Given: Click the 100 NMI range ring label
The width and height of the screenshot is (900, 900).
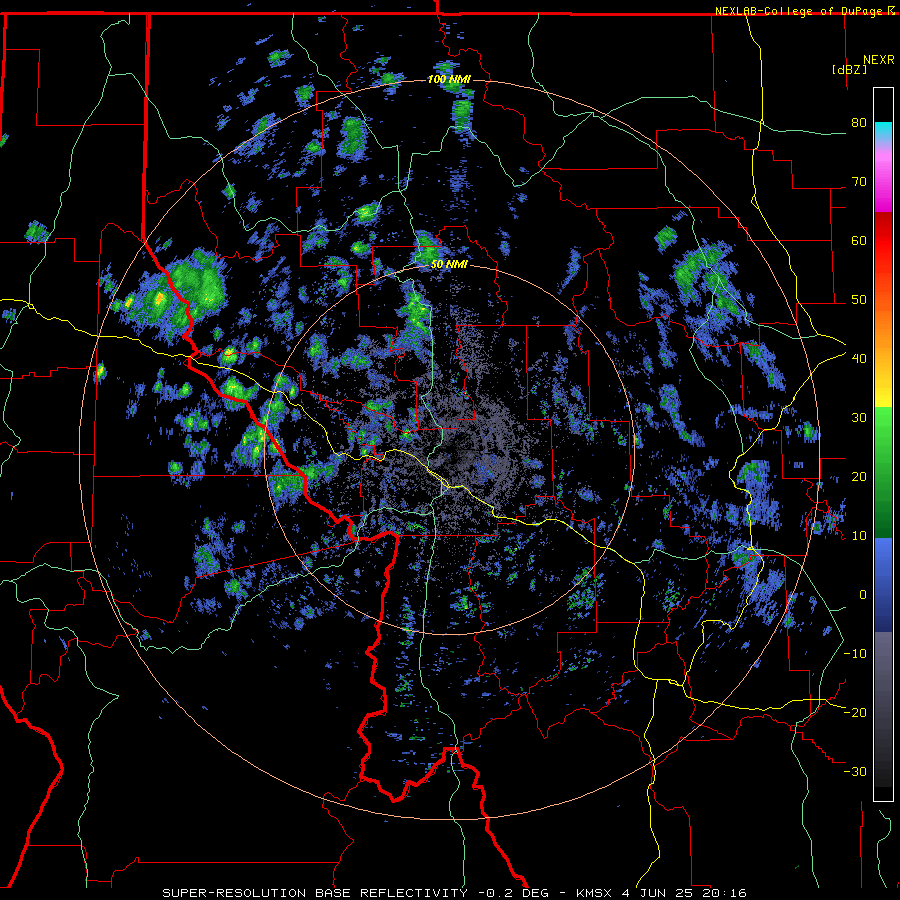Looking at the screenshot, I should point(449,79).
